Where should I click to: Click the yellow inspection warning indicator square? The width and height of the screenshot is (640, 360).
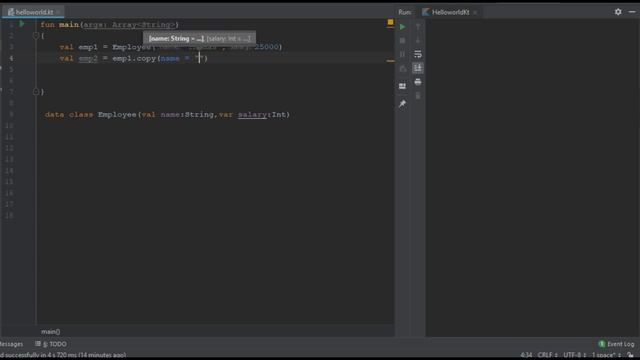point(390,22)
